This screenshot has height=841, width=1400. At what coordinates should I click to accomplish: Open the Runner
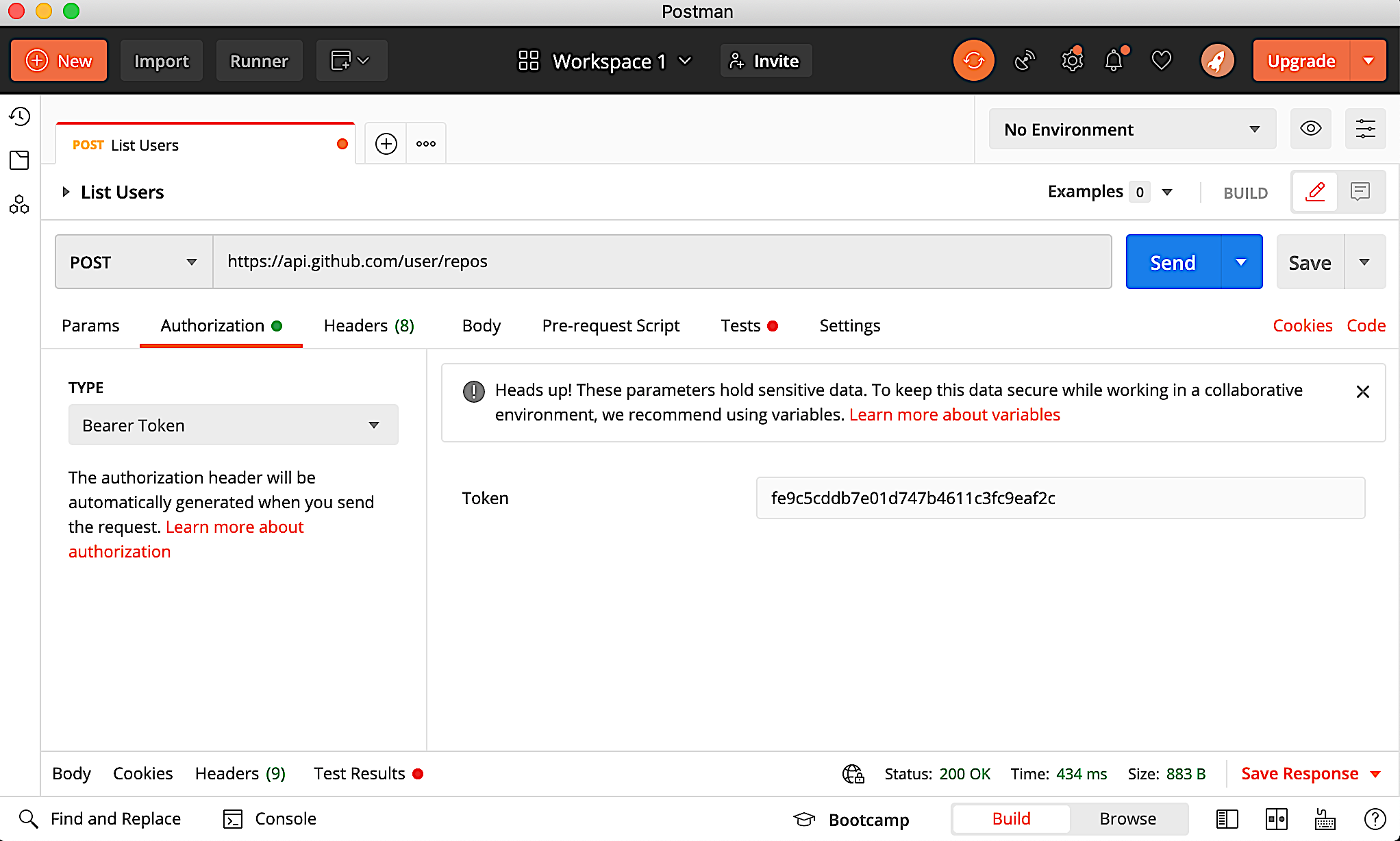tap(259, 61)
